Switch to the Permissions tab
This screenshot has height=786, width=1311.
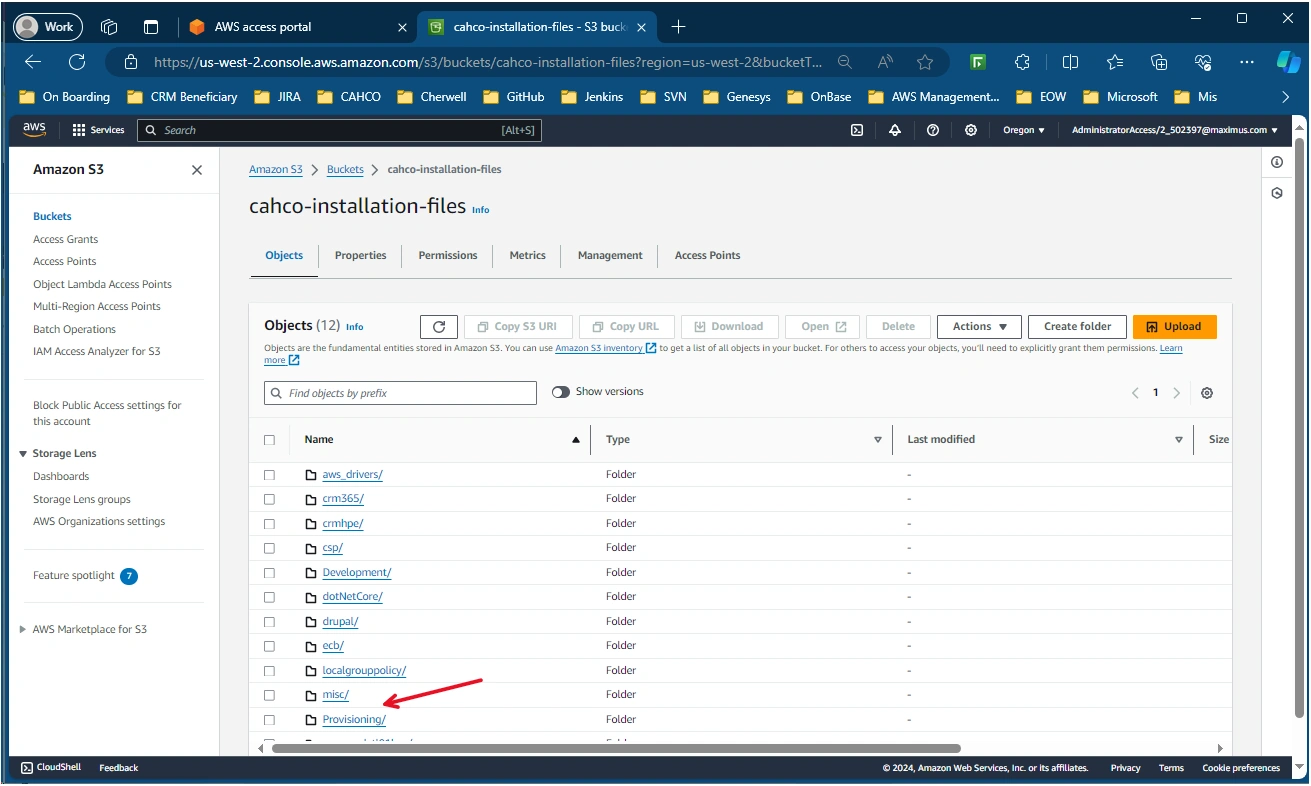(x=448, y=256)
